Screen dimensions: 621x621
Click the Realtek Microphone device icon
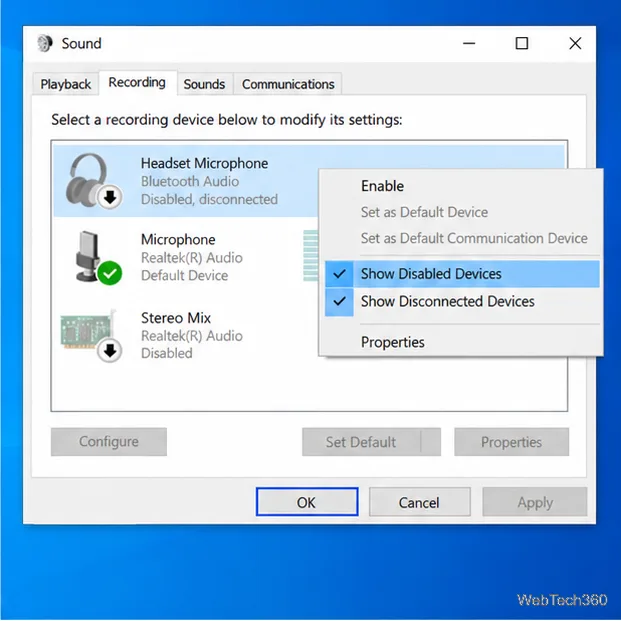coord(98,257)
